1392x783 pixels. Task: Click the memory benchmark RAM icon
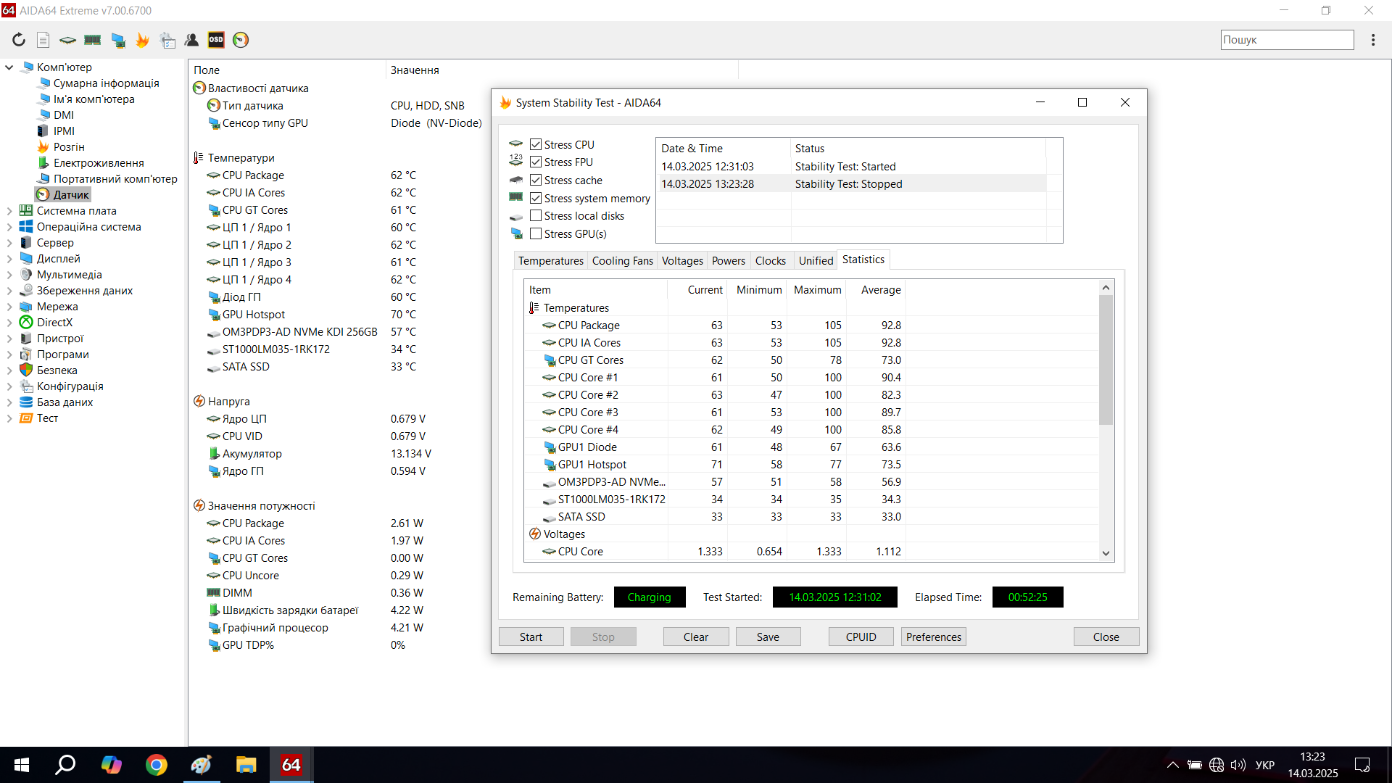pos(92,40)
